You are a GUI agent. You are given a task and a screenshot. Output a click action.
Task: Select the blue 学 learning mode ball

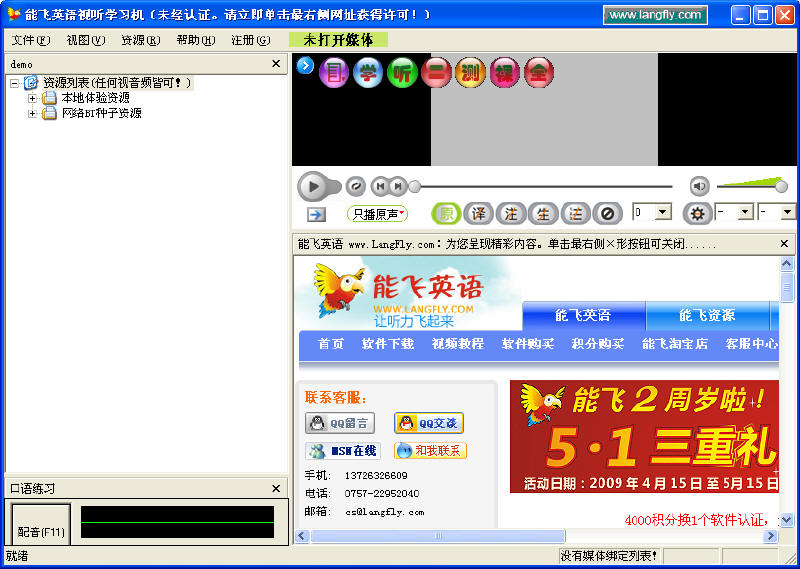(x=368, y=73)
